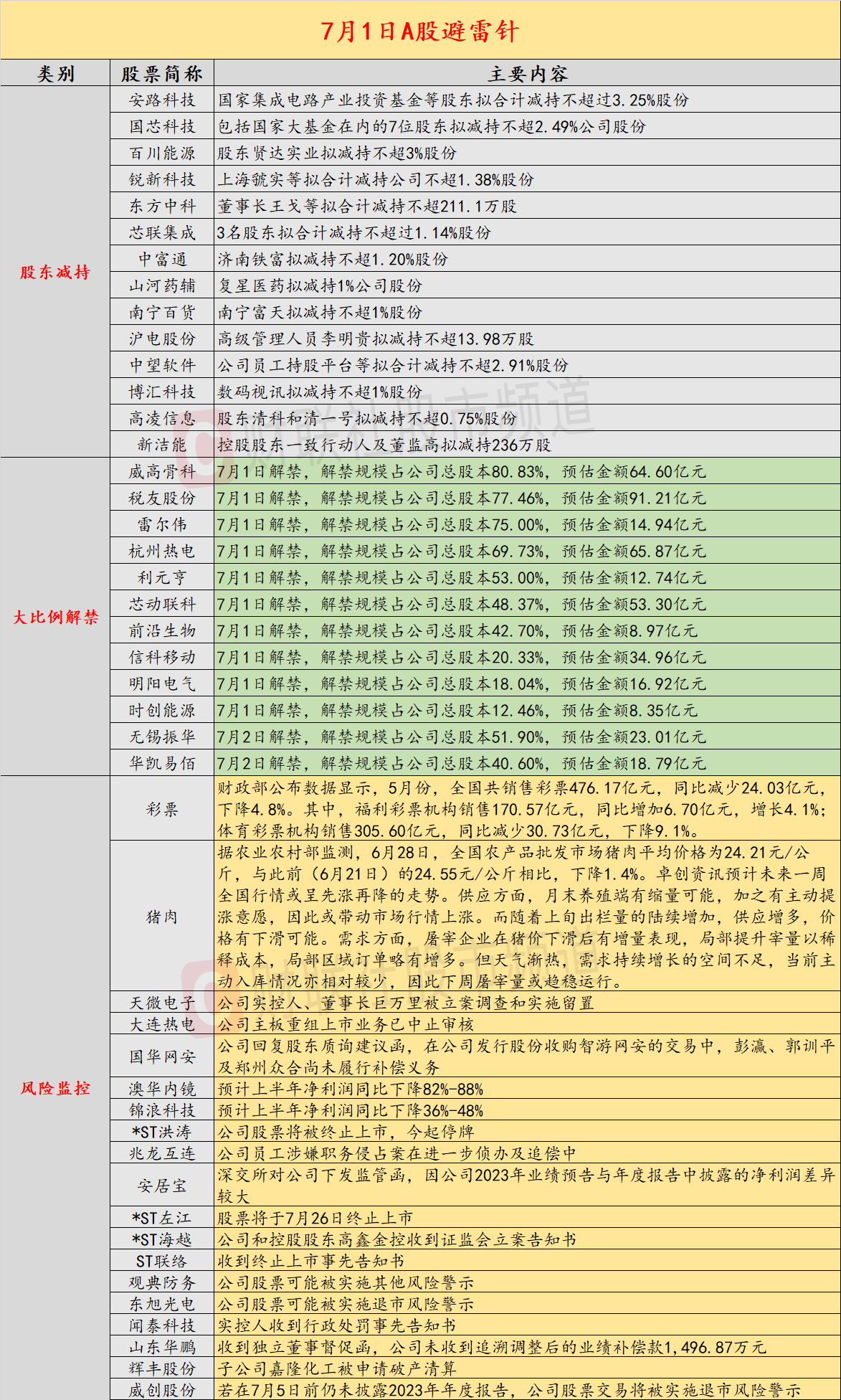Image resolution: width=841 pixels, height=1400 pixels.
Task: Select stock name 山东华鹏
Action: coord(162,1348)
